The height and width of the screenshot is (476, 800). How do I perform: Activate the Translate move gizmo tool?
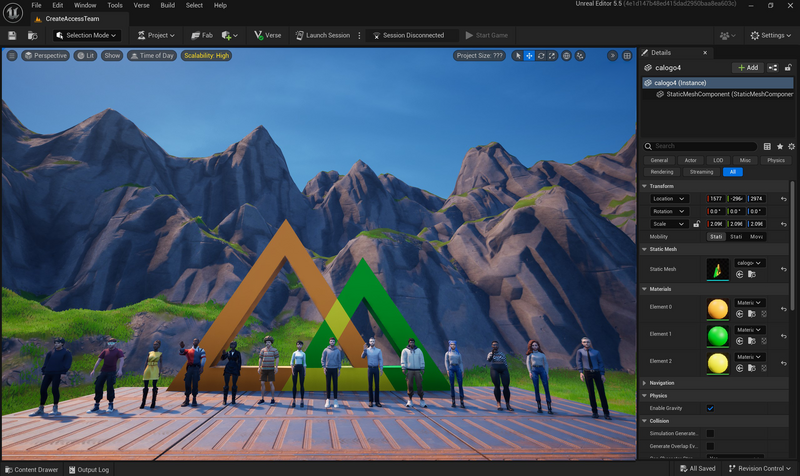pyautogui.click(x=529, y=56)
